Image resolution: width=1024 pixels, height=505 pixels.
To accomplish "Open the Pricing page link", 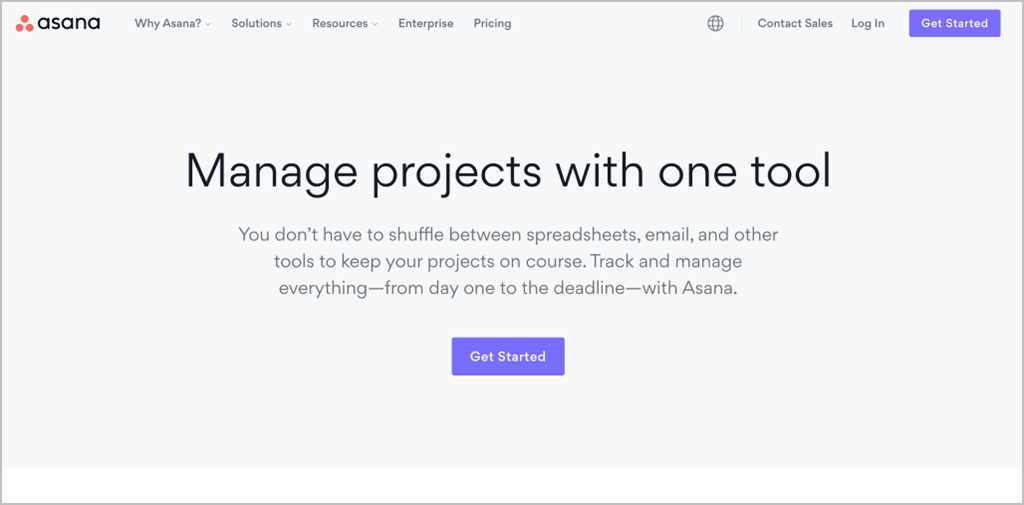I will pos(492,24).
